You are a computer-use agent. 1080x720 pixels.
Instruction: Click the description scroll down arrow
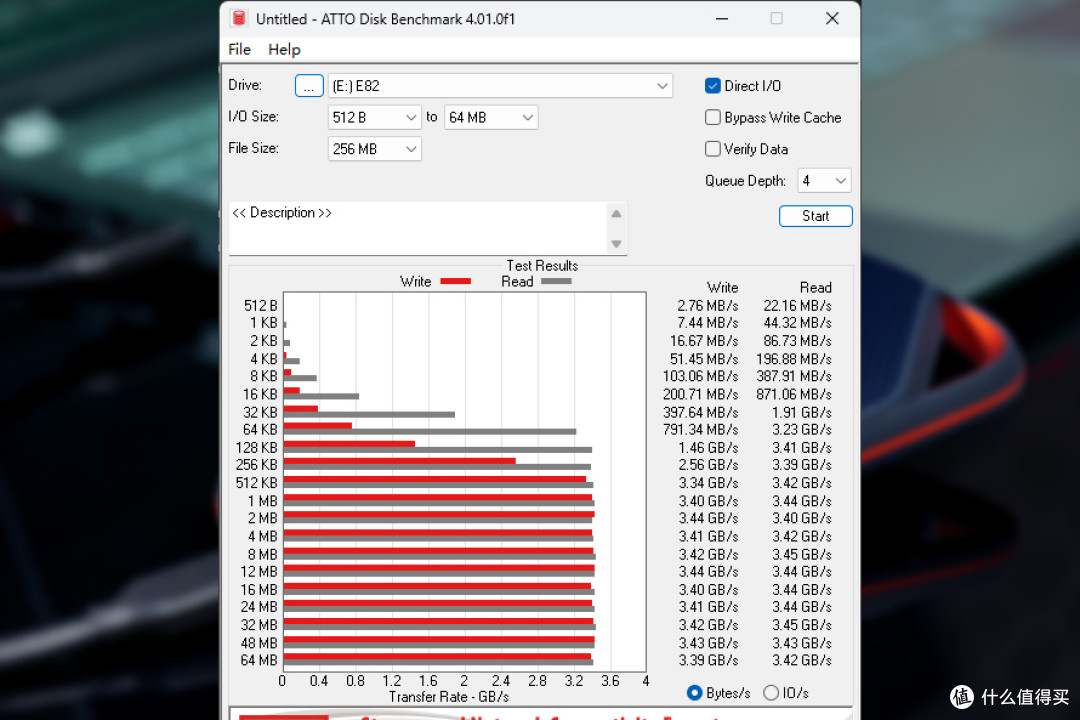point(616,244)
